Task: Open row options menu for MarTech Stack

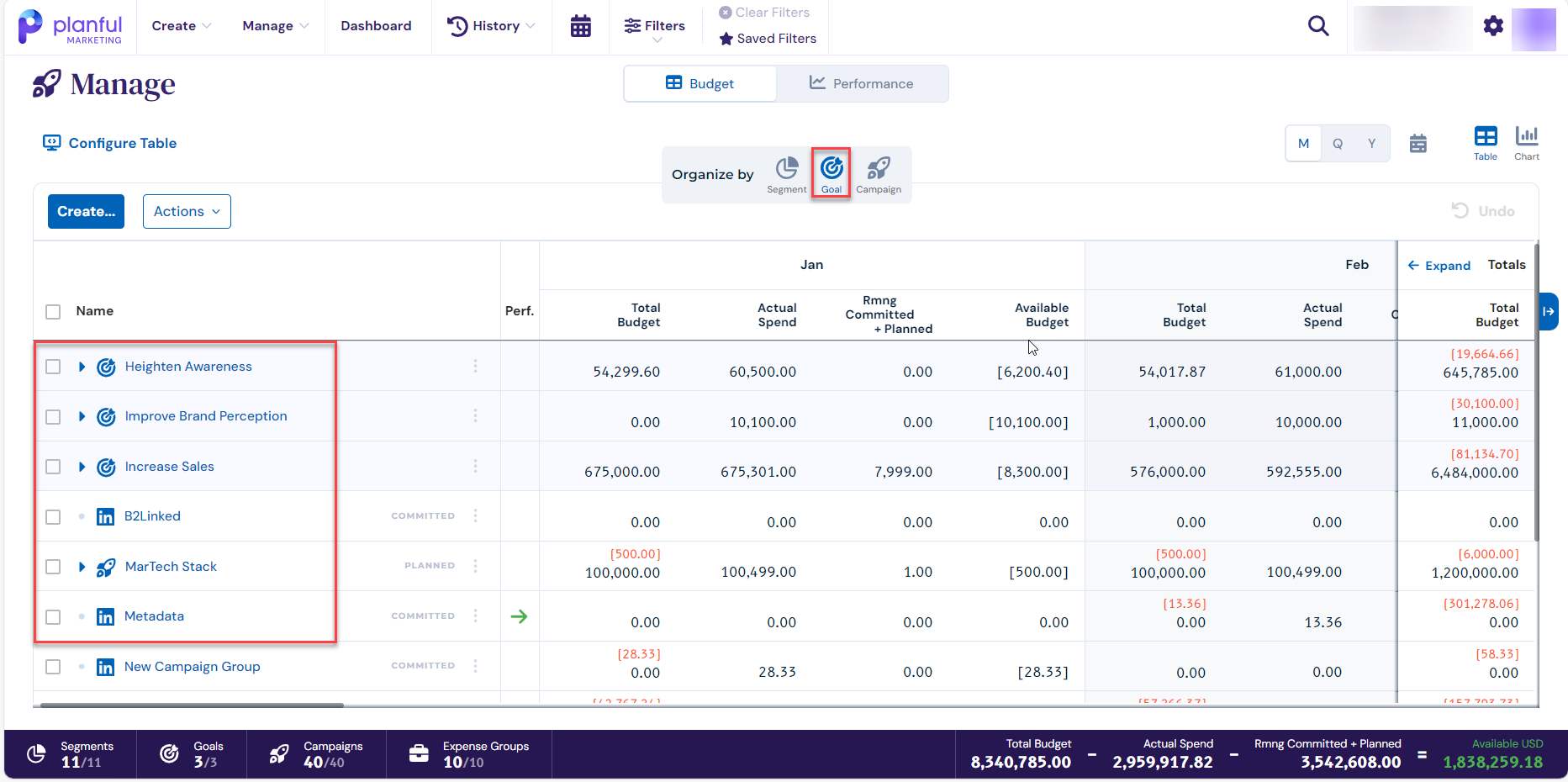Action: [x=475, y=566]
